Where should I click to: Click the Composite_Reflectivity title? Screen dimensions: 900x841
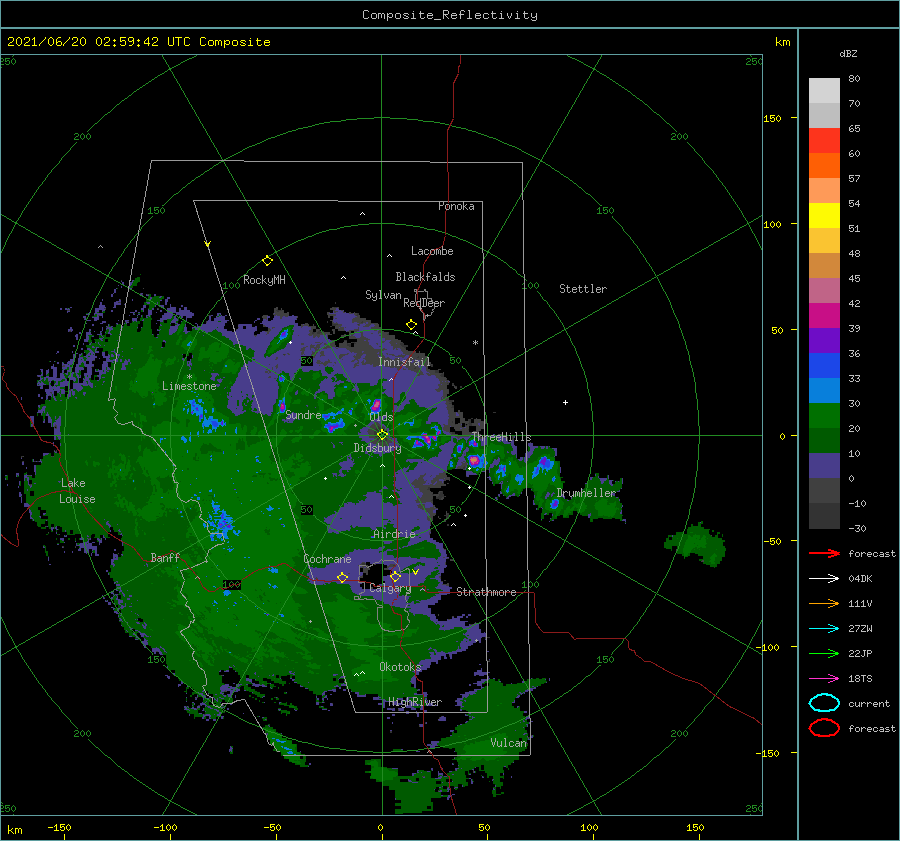[450, 15]
